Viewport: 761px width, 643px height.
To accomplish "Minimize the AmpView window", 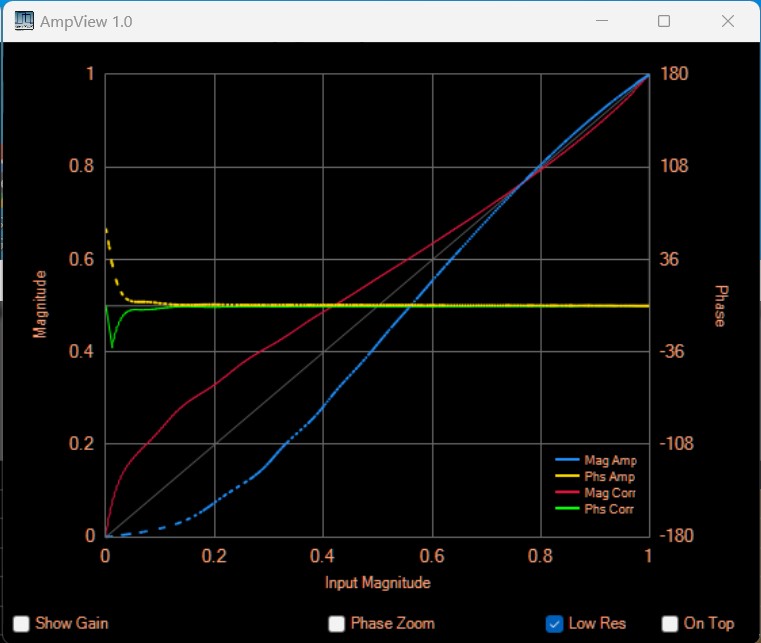I will pyautogui.click(x=602, y=21).
